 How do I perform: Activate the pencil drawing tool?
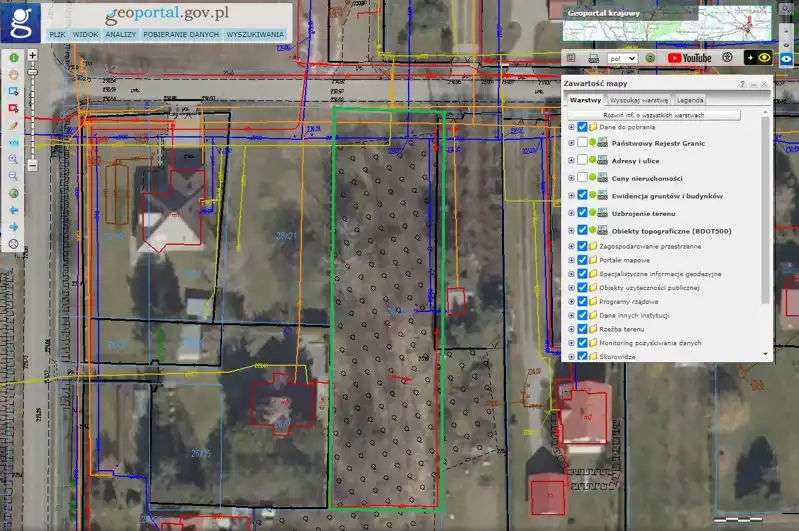pyautogui.click(x=14, y=126)
